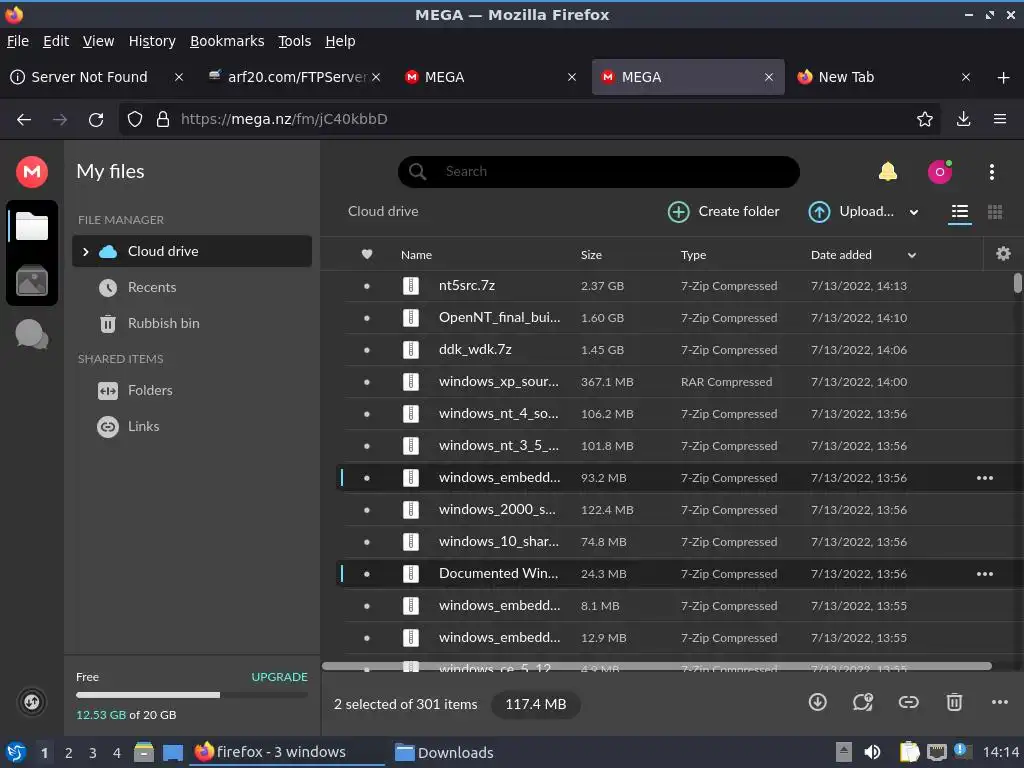
Task: Click the tracking protection shield icon
Action: click(135, 119)
